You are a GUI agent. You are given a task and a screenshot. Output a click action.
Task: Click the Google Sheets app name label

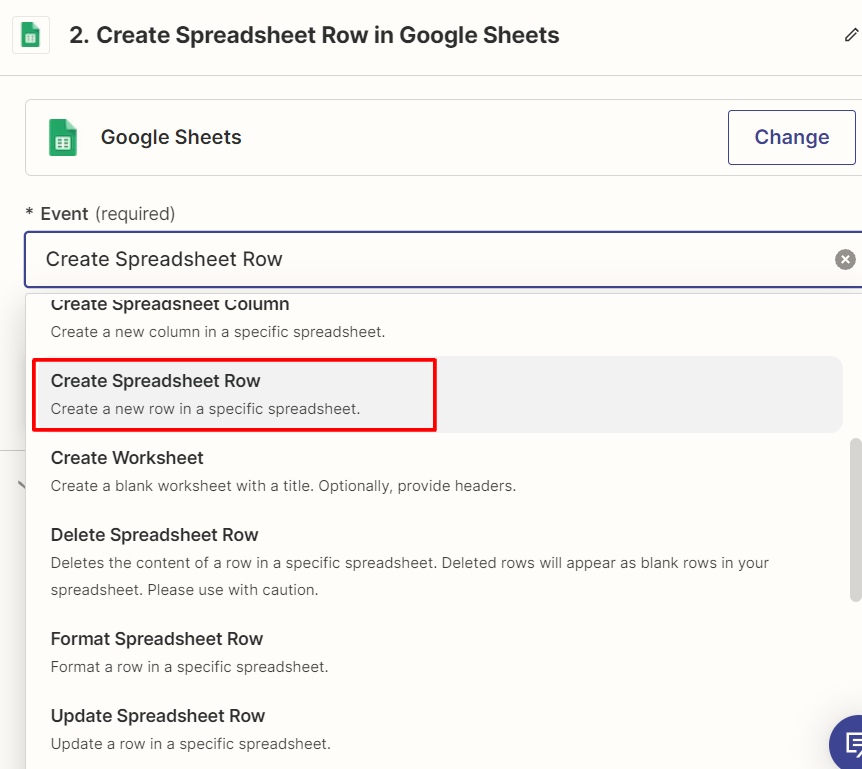tap(171, 137)
